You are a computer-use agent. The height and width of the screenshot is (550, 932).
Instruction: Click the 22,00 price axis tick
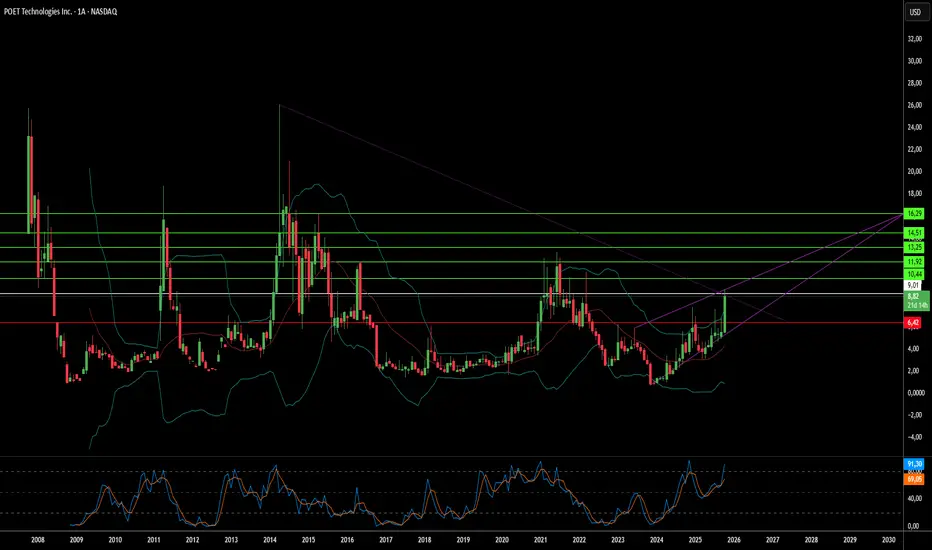click(915, 149)
